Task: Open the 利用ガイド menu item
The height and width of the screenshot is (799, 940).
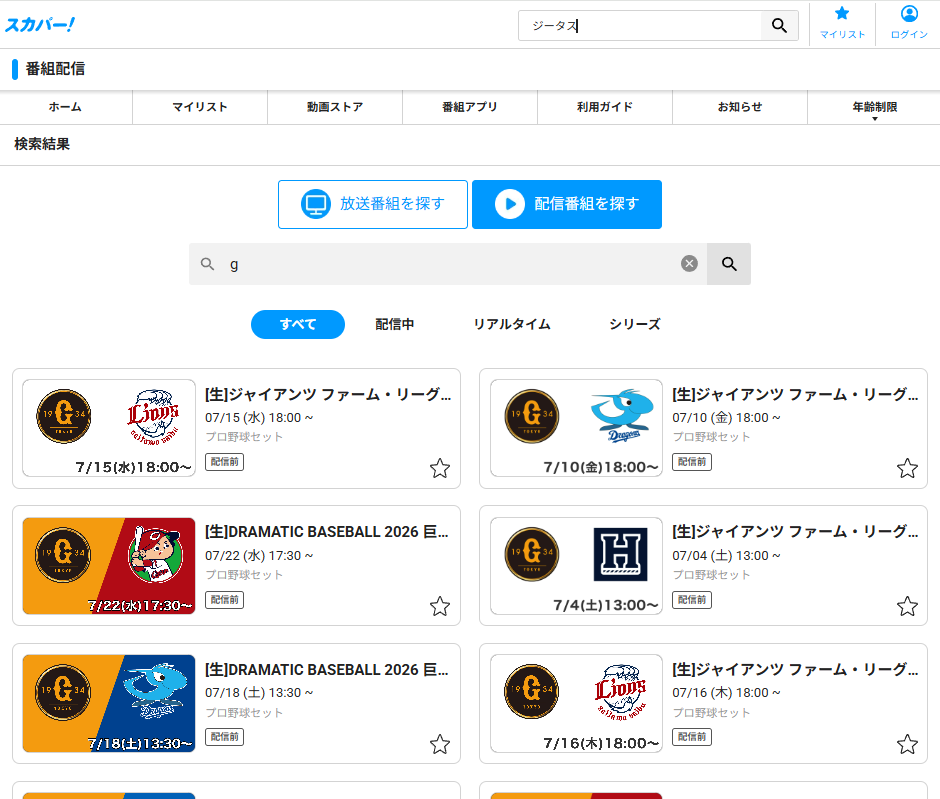Action: pos(605,107)
